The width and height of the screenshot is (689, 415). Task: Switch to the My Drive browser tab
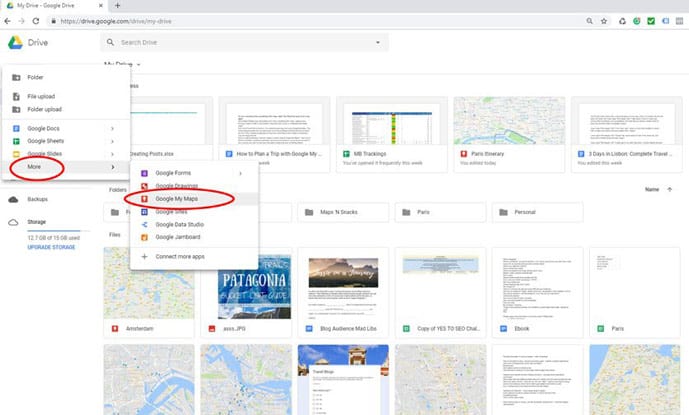click(53, 6)
